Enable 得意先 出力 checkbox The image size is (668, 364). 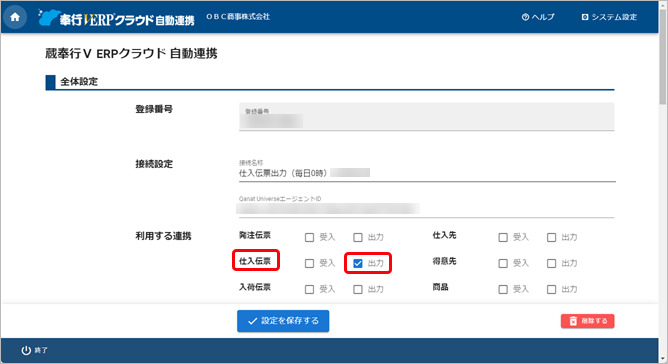(x=551, y=263)
